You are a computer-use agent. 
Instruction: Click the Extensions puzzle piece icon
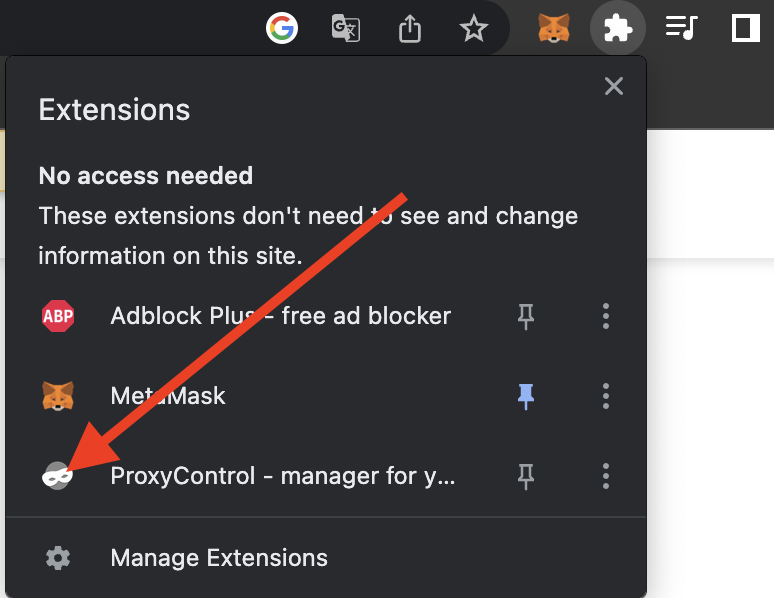coord(618,28)
